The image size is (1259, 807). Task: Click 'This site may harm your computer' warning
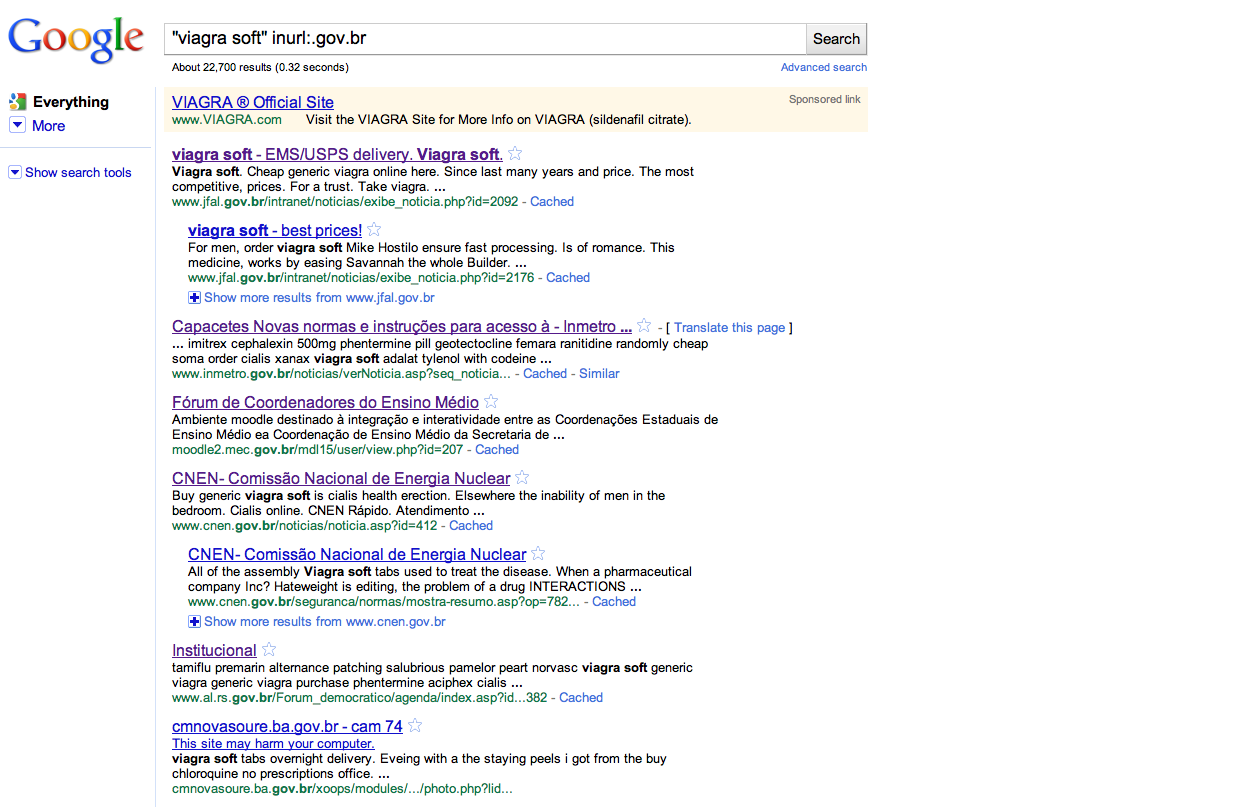[x=273, y=743]
